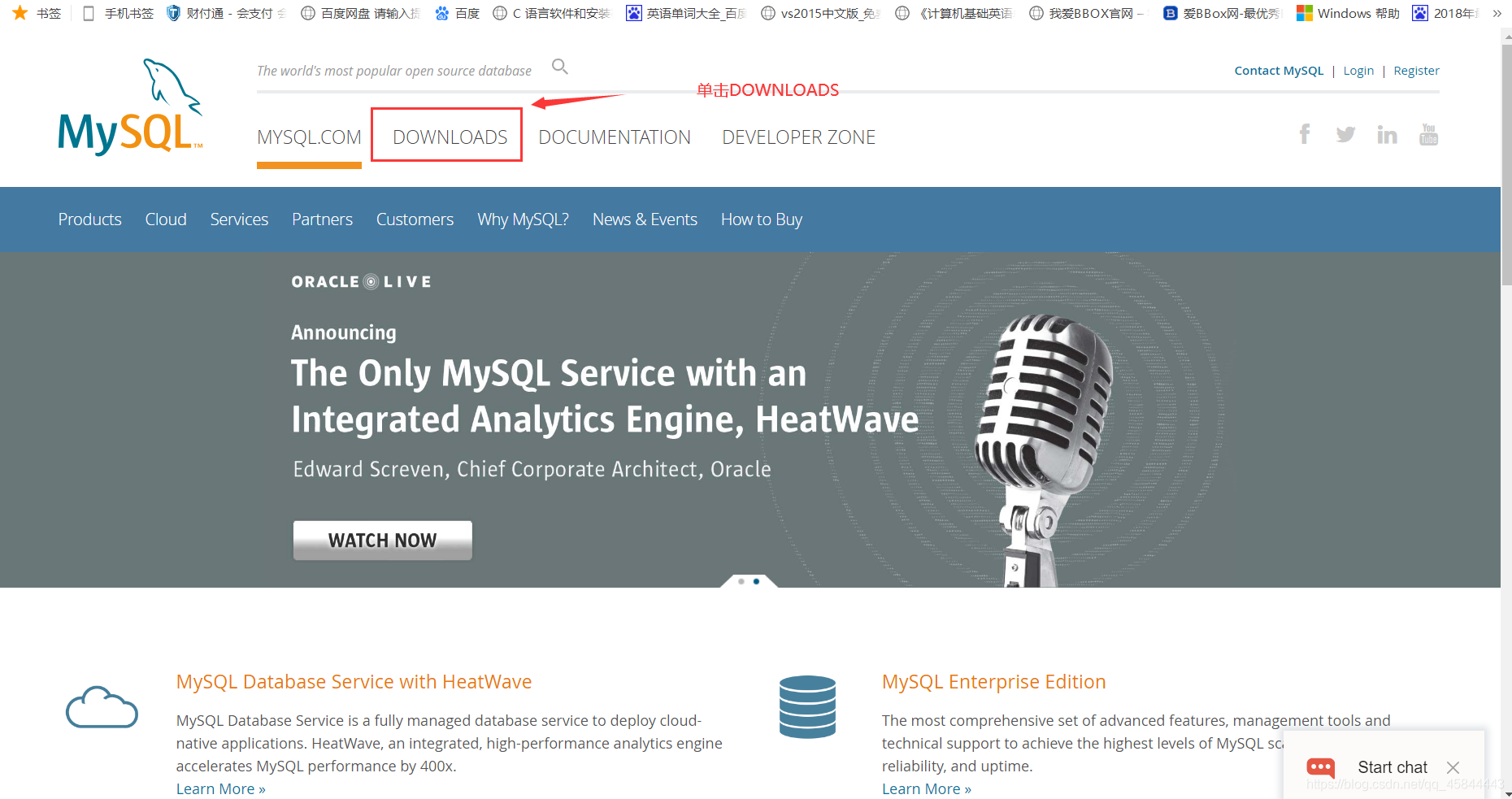Image resolution: width=1512 pixels, height=799 pixels.
Task: Select the first carousel dot
Action: pos(741,581)
